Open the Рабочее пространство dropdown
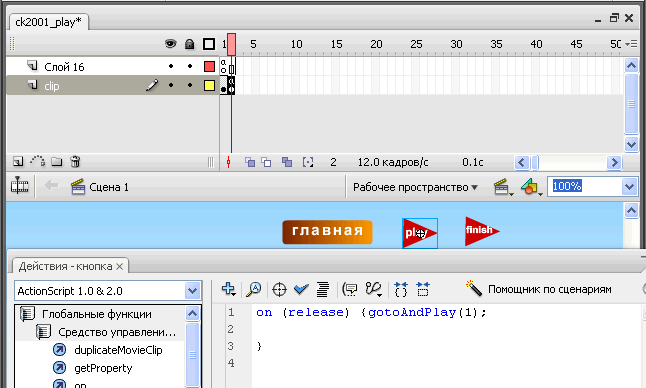 [x=415, y=187]
